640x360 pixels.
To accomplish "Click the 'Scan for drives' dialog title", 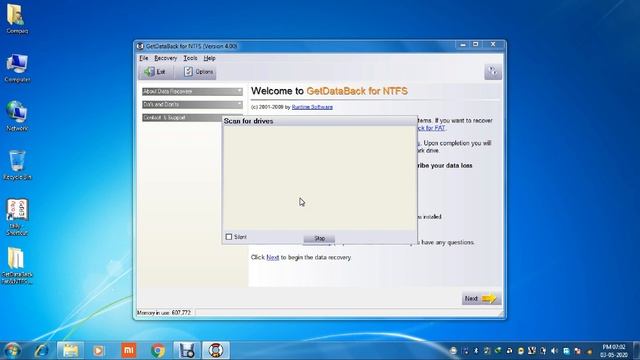I will (249, 121).
